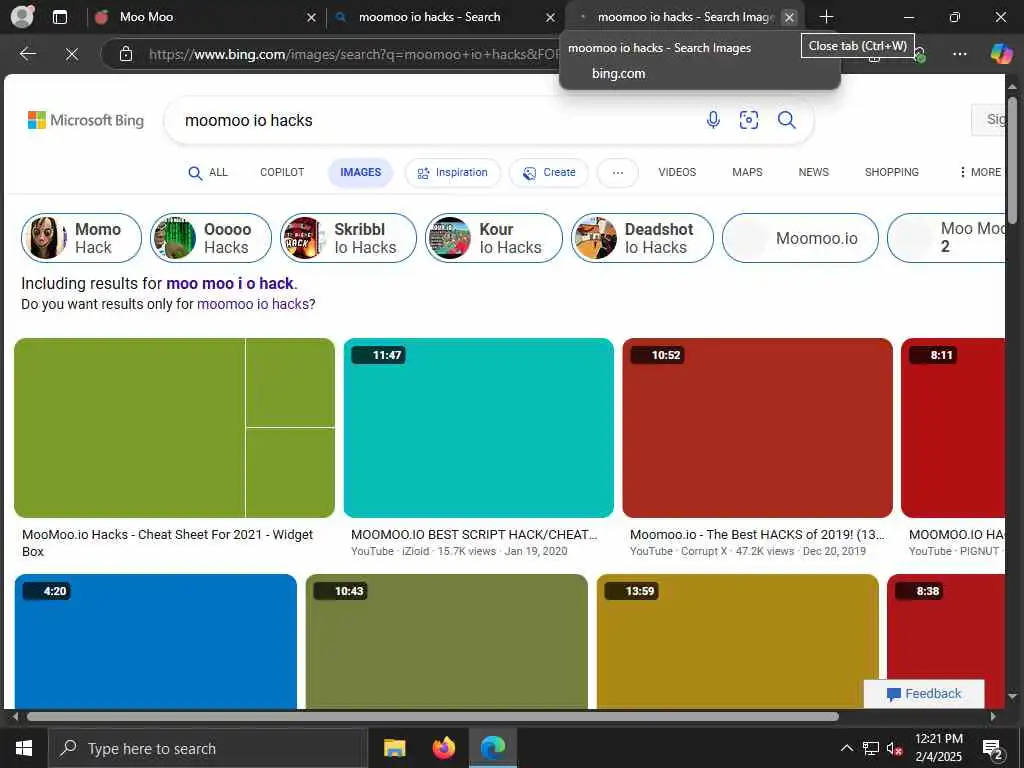Select the Momo Hack suggestion chip
The width and height of the screenshot is (1024, 768).
[x=81, y=238]
